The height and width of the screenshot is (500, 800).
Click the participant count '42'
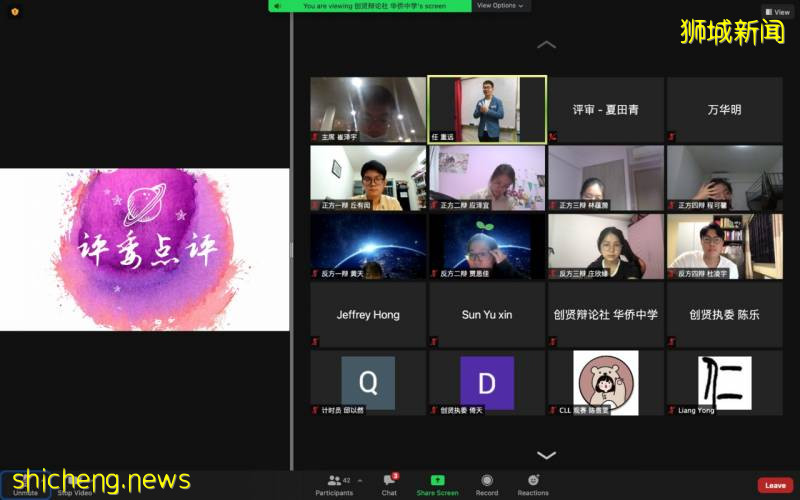(x=346, y=481)
